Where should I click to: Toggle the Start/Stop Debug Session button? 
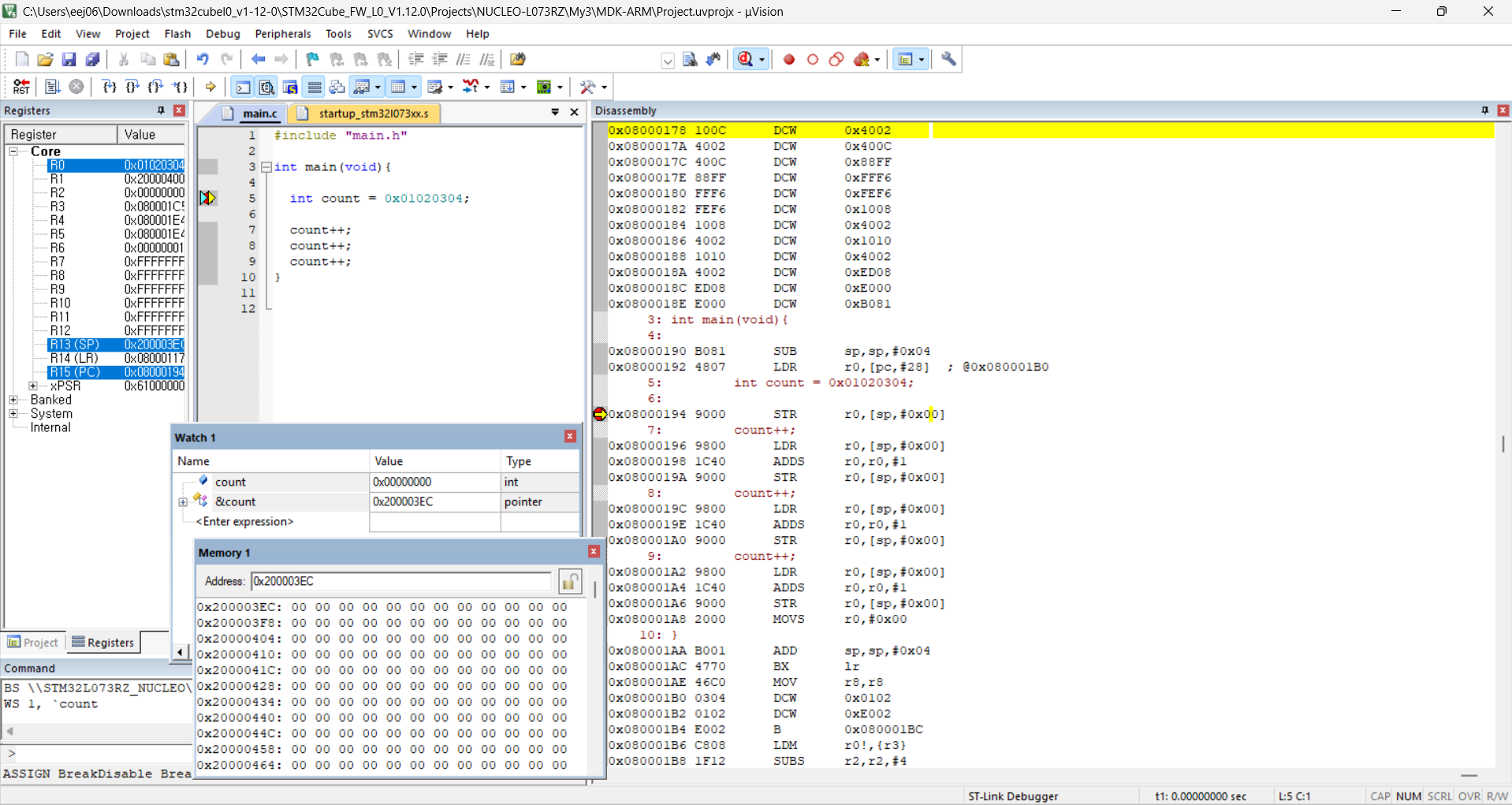pos(745,59)
